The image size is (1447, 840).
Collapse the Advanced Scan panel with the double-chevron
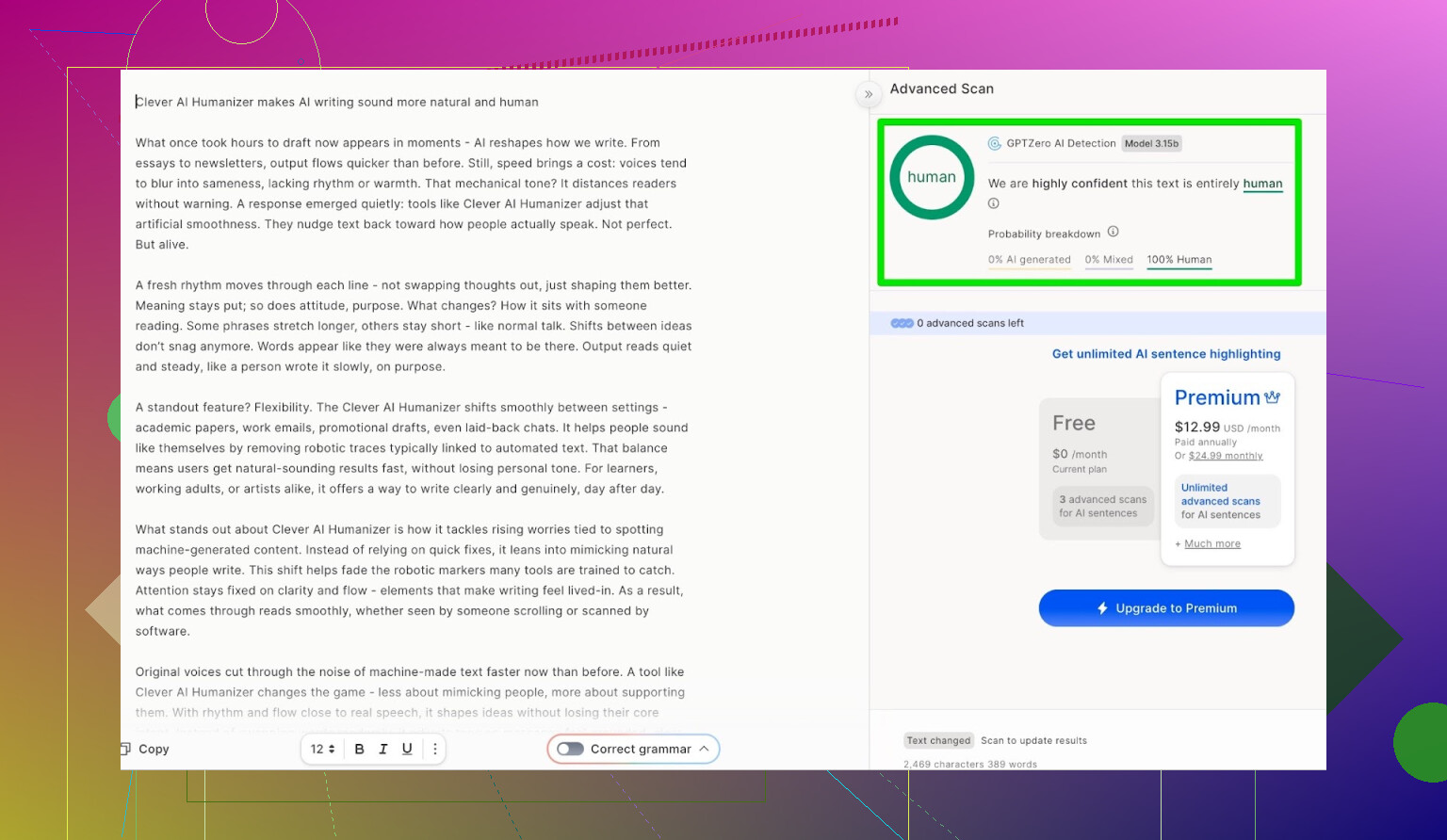868,94
